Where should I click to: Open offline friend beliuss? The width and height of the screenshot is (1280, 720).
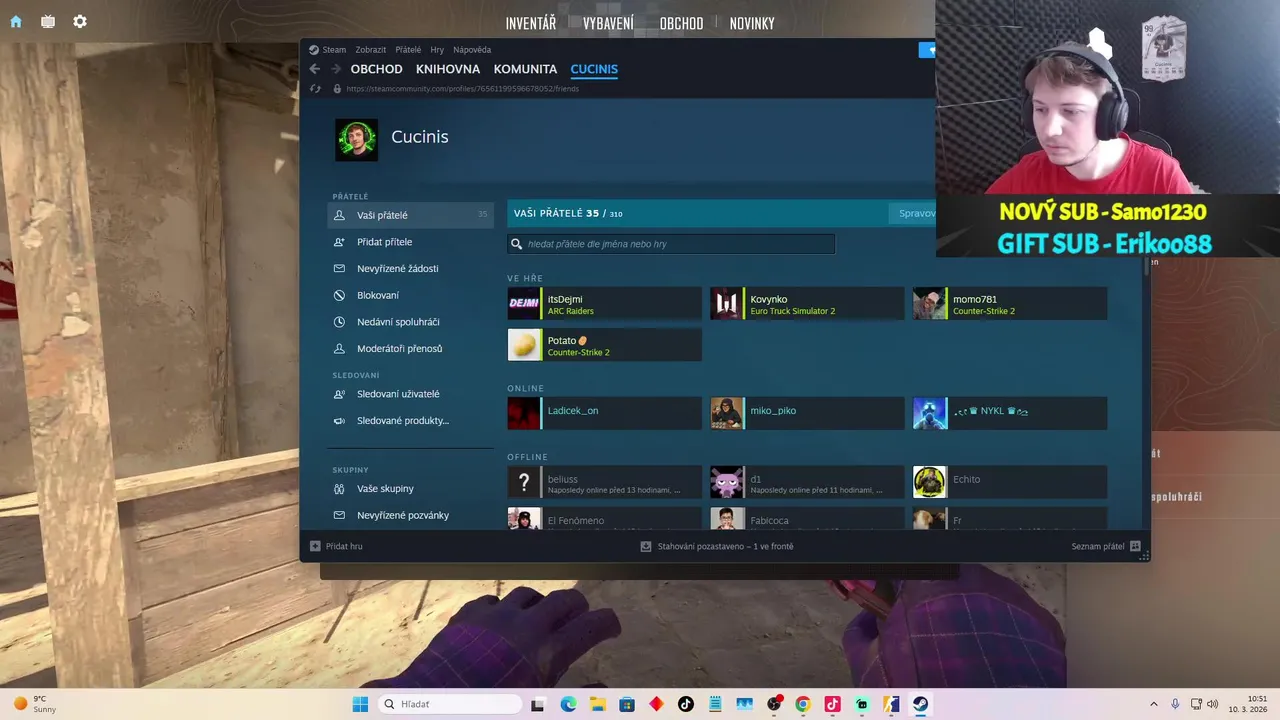point(604,482)
